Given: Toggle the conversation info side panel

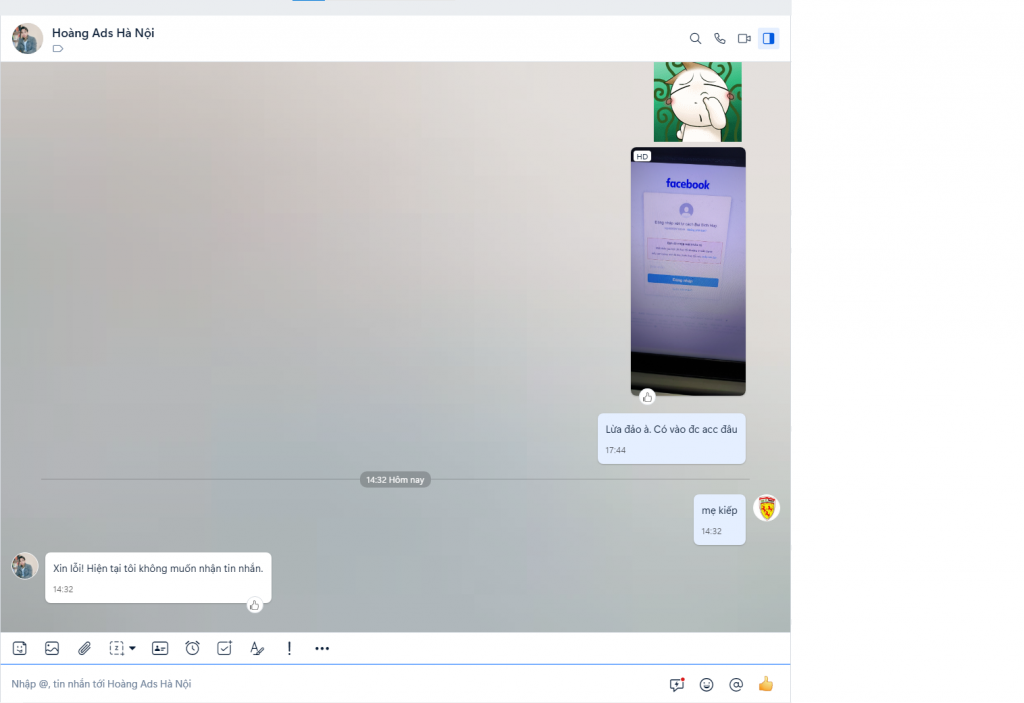Looking at the screenshot, I should (x=768, y=38).
